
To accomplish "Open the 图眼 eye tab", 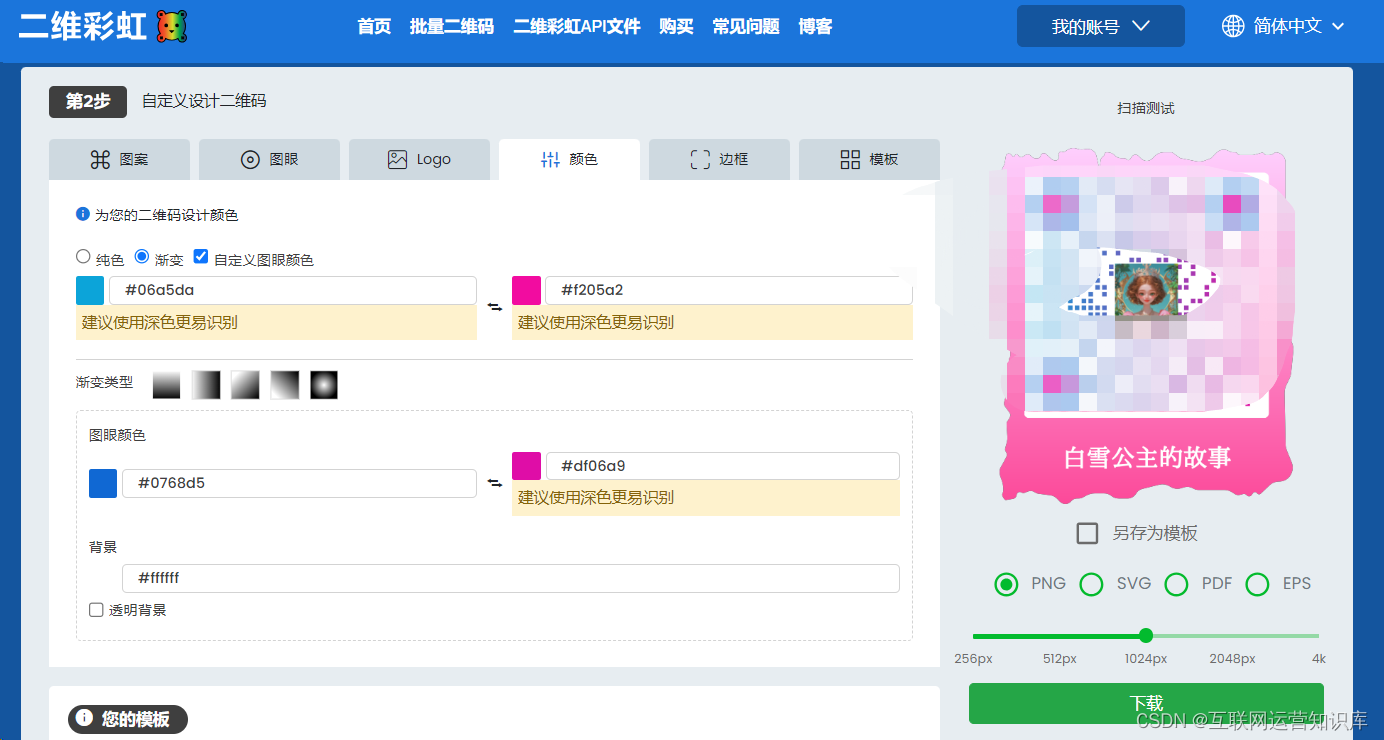I will (x=269, y=159).
